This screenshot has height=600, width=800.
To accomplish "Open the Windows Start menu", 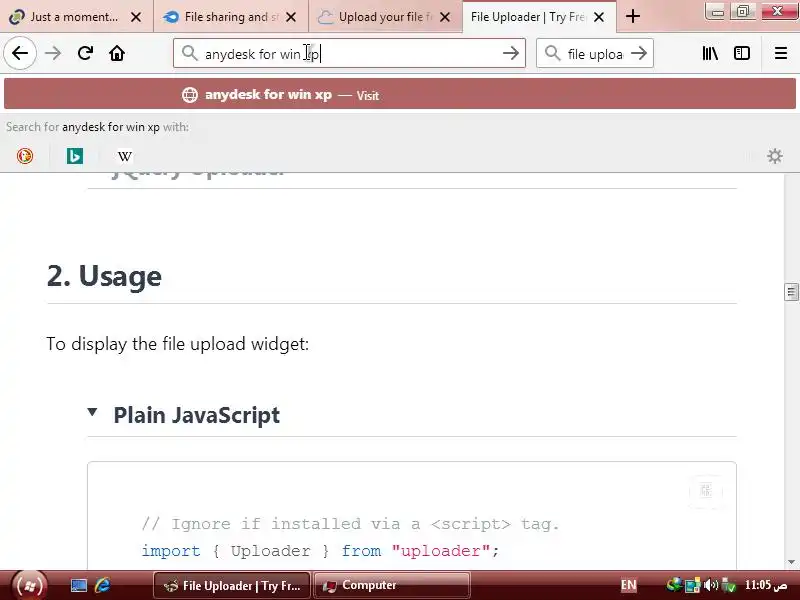I will coord(30,585).
